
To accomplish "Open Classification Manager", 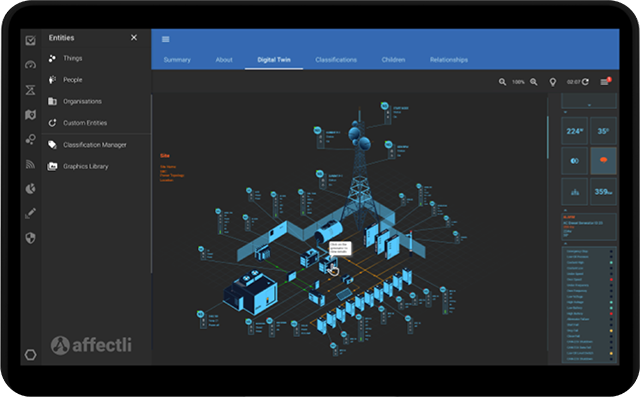I will 96,145.
